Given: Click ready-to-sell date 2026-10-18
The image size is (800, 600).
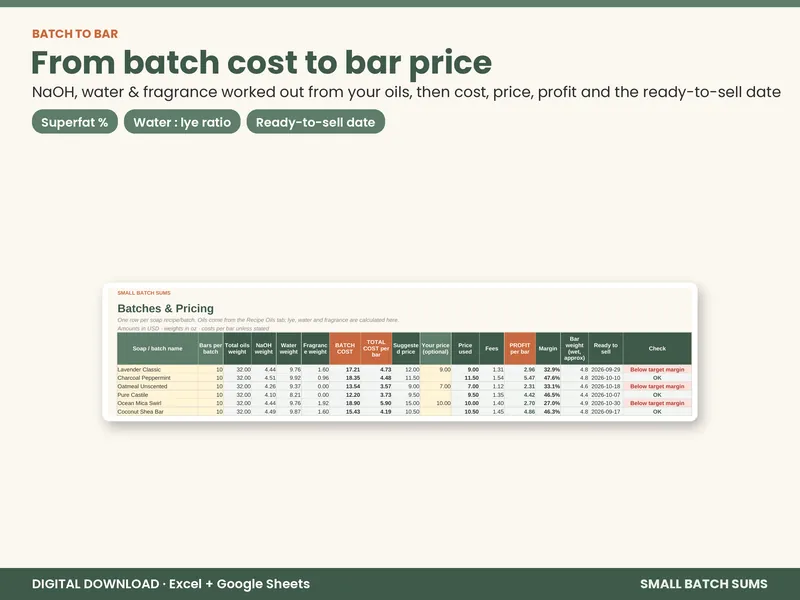Looking at the screenshot, I should coord(606,386).
